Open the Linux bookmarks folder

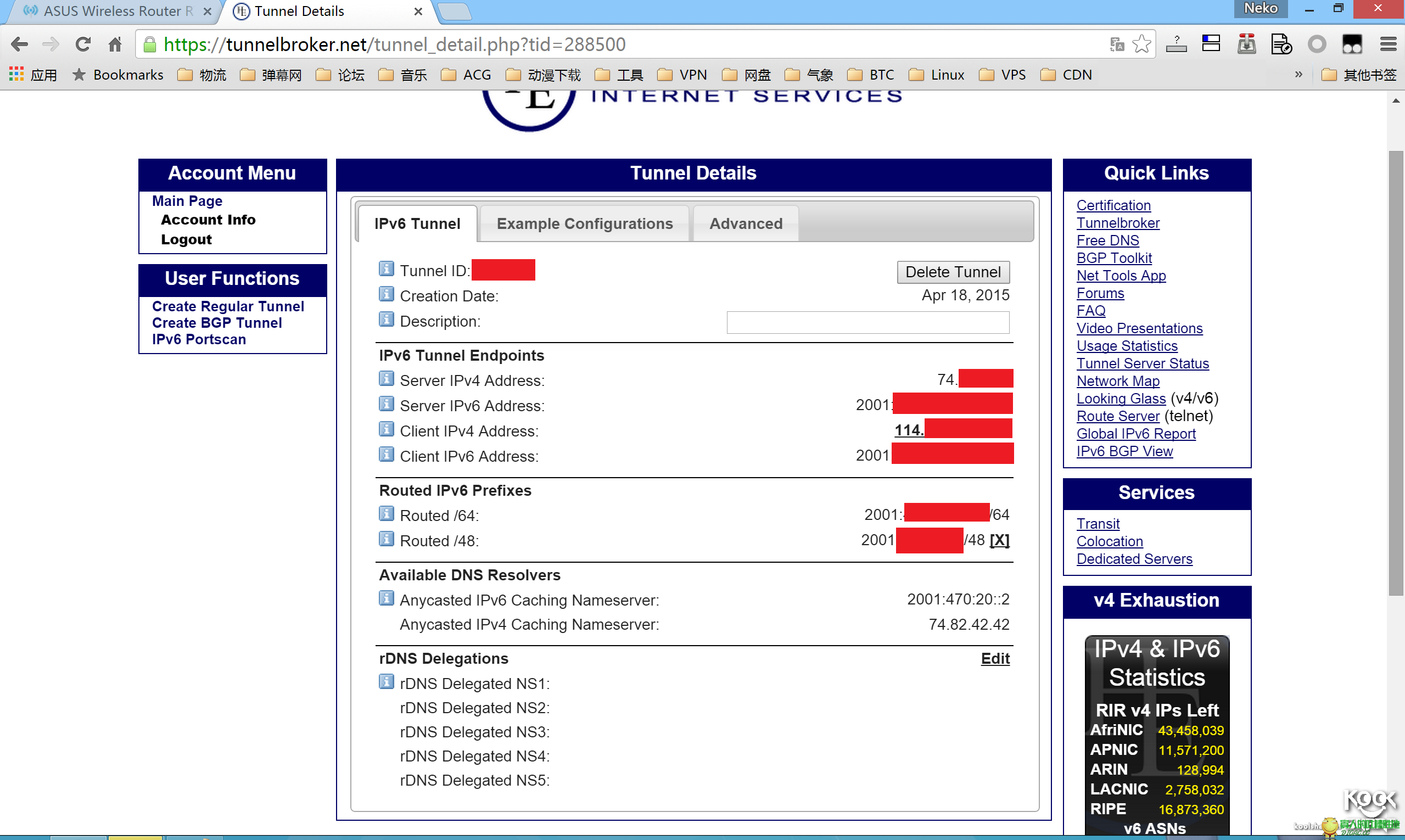[937, 74]
